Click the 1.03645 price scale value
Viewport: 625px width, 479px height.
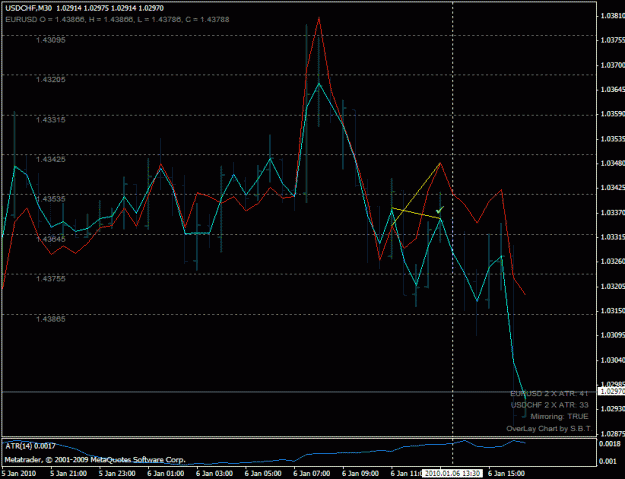coord(612,90)
